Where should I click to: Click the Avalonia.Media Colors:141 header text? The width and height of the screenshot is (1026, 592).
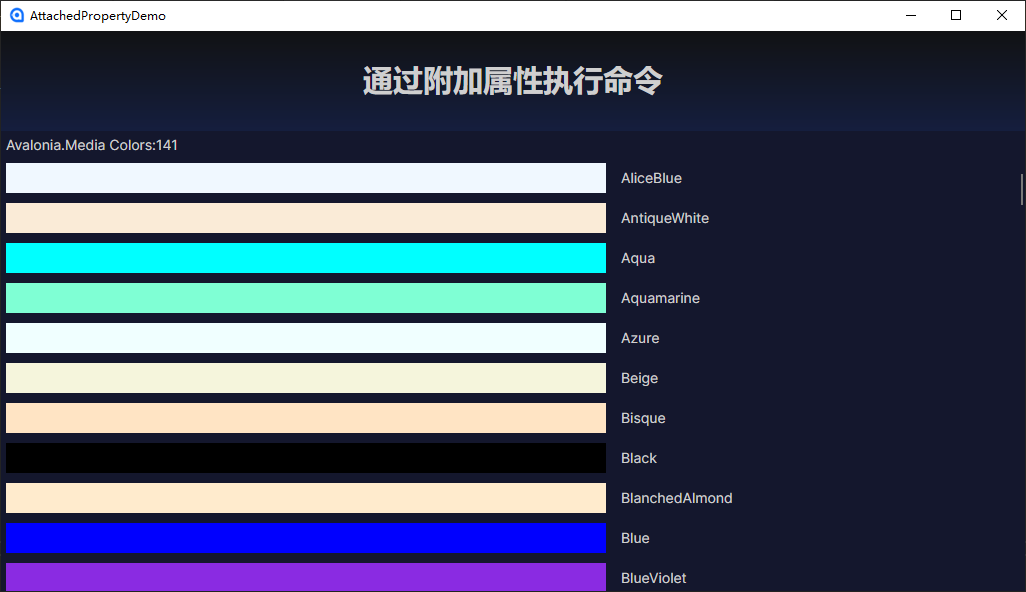(x=92, y=144)
